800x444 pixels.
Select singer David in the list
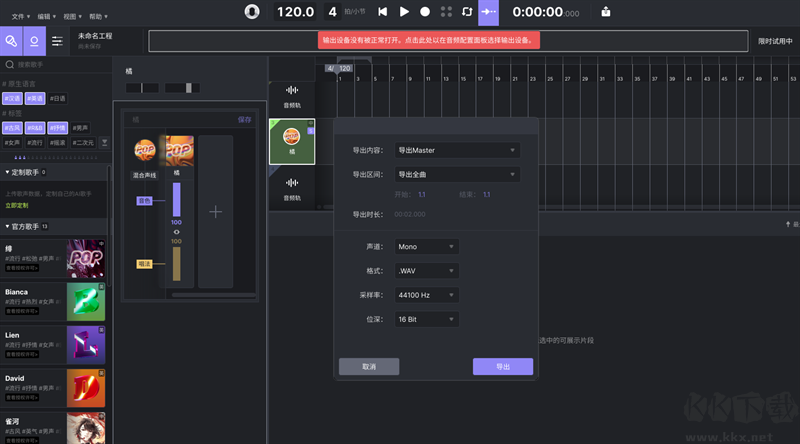(x=53, y=388)
